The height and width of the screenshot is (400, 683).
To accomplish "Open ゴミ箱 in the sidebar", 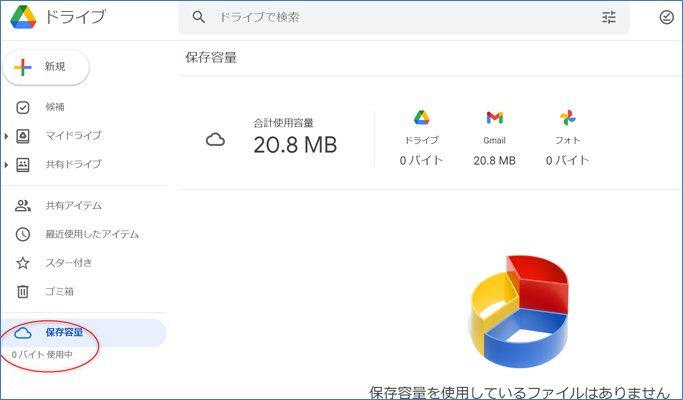I will click(x=60, y=292).
